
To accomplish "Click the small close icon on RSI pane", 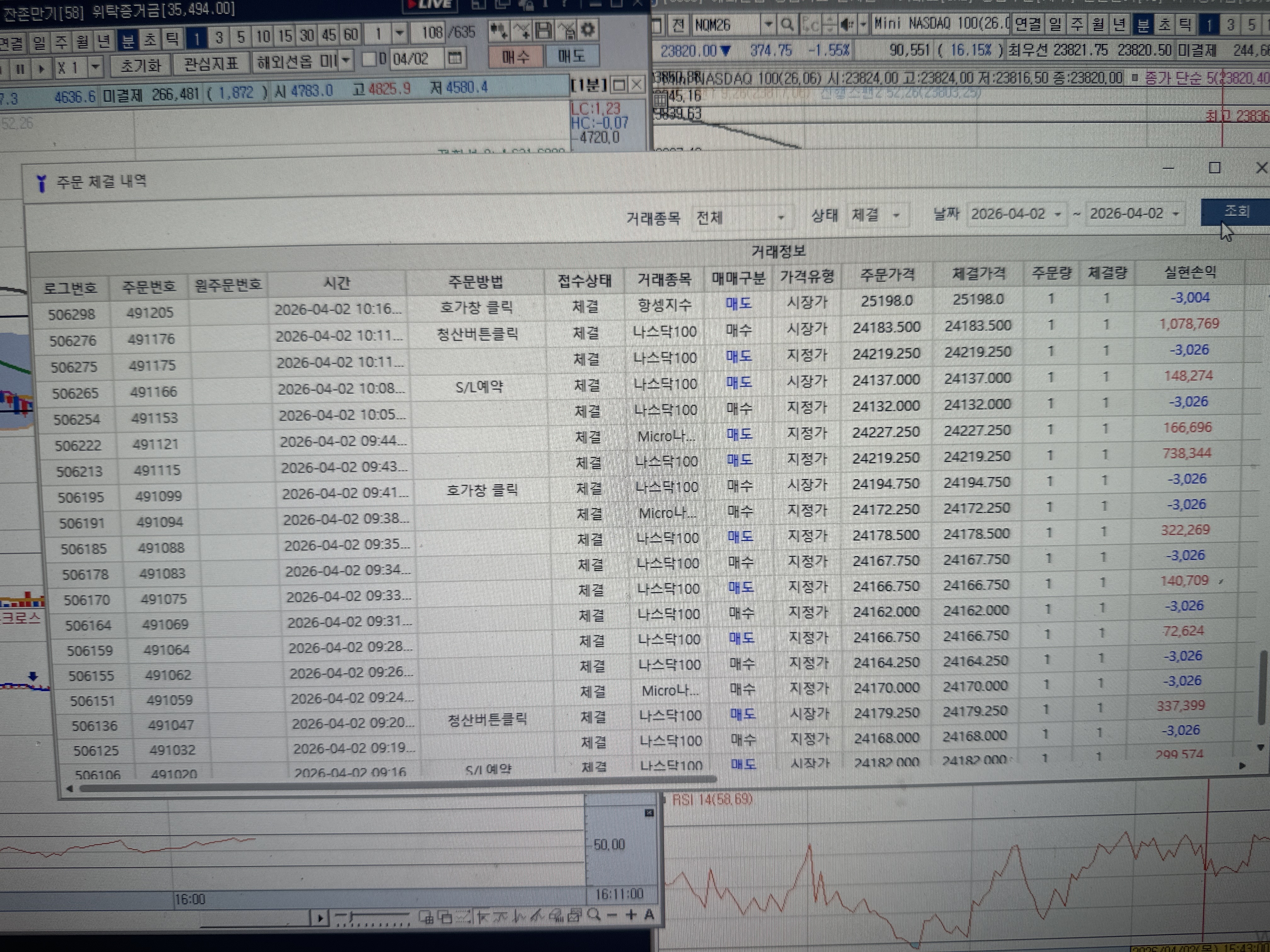I will (x=649, y=813).
